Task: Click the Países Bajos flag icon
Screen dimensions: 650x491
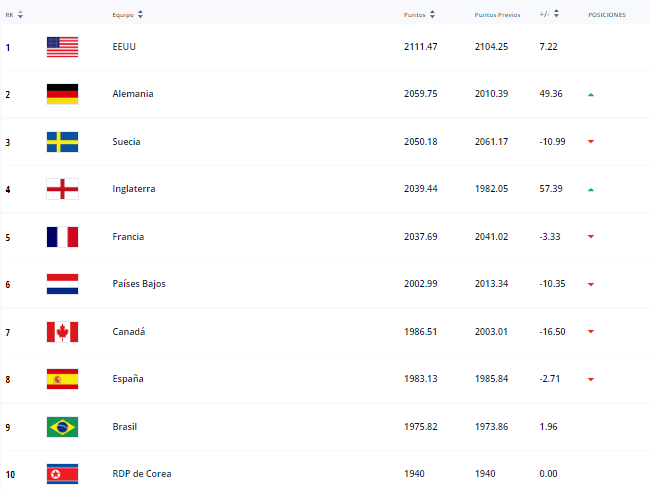Action: pos(62,284)
